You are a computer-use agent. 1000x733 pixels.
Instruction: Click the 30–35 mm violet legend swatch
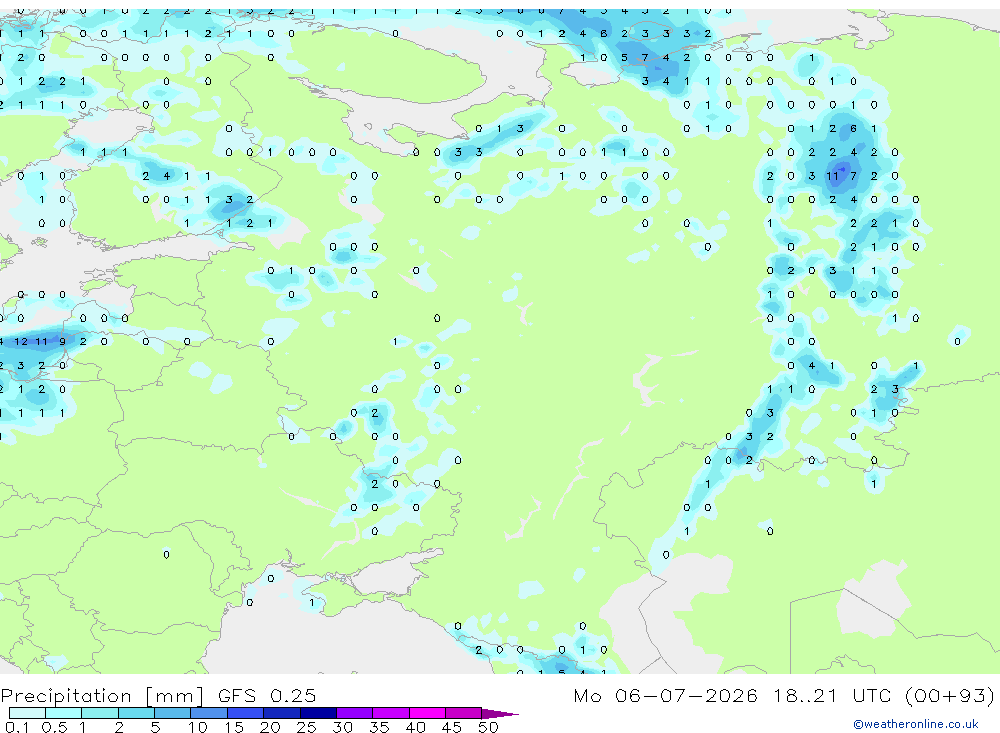tap(354, 713)
